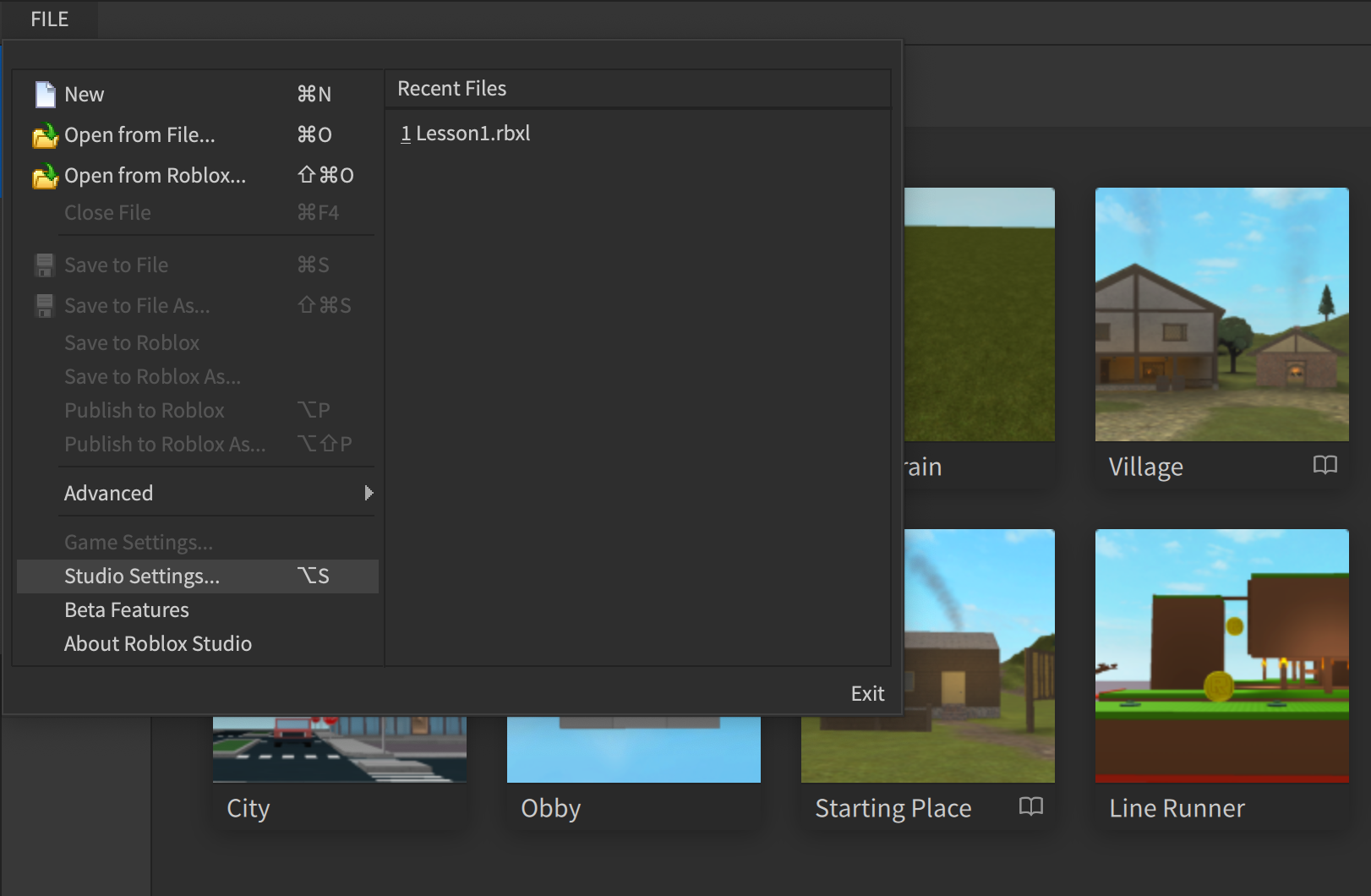This screenshot has width=1371, height=896.
Task: Click the New file document icon
Action: click(x=45, y=94)
